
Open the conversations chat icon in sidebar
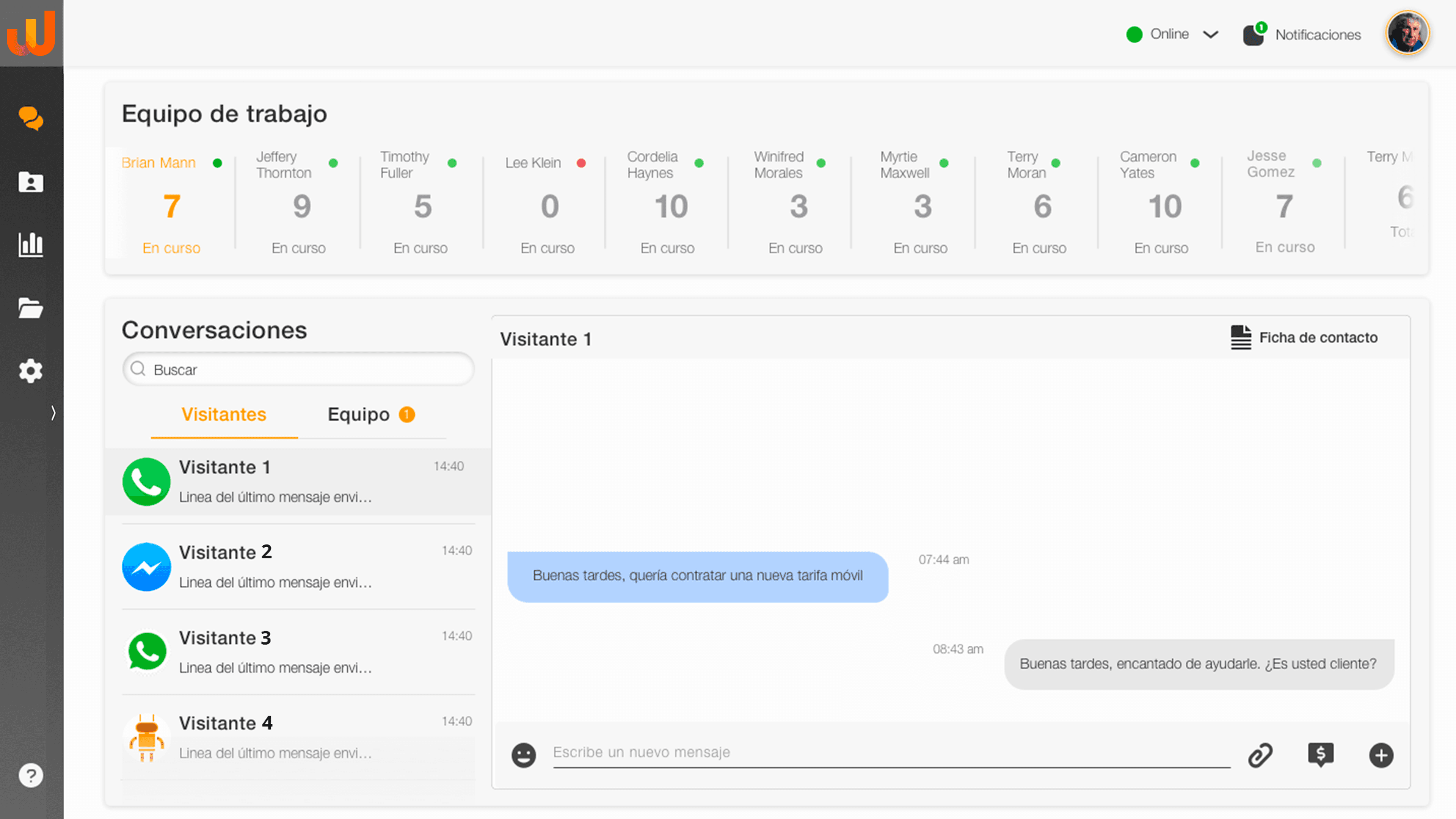click(x=30, y=119)
